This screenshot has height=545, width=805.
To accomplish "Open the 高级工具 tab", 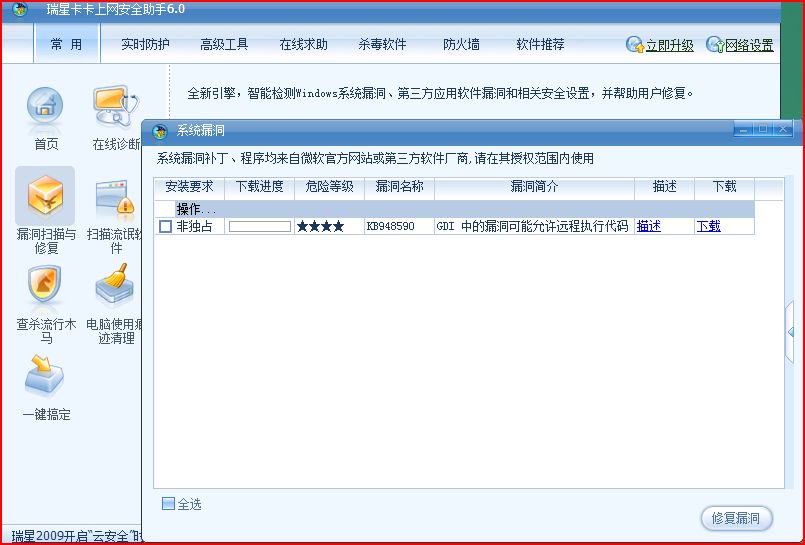I will tap(224, 45).
